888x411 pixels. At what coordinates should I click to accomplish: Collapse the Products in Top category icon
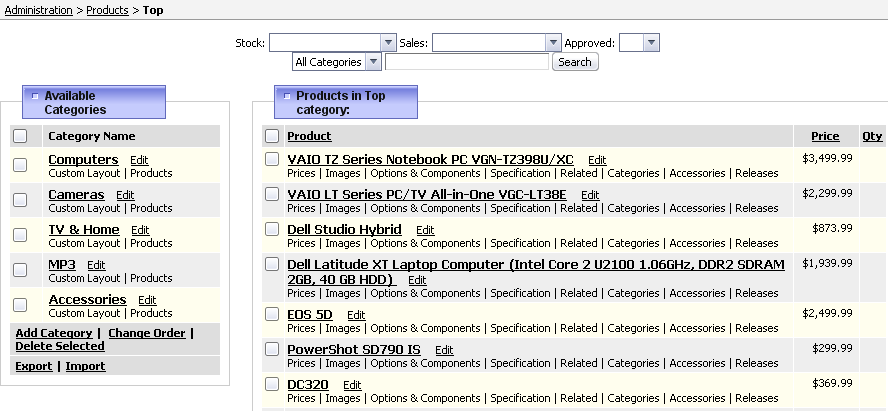pyautogui.click(x=287, y=96)
